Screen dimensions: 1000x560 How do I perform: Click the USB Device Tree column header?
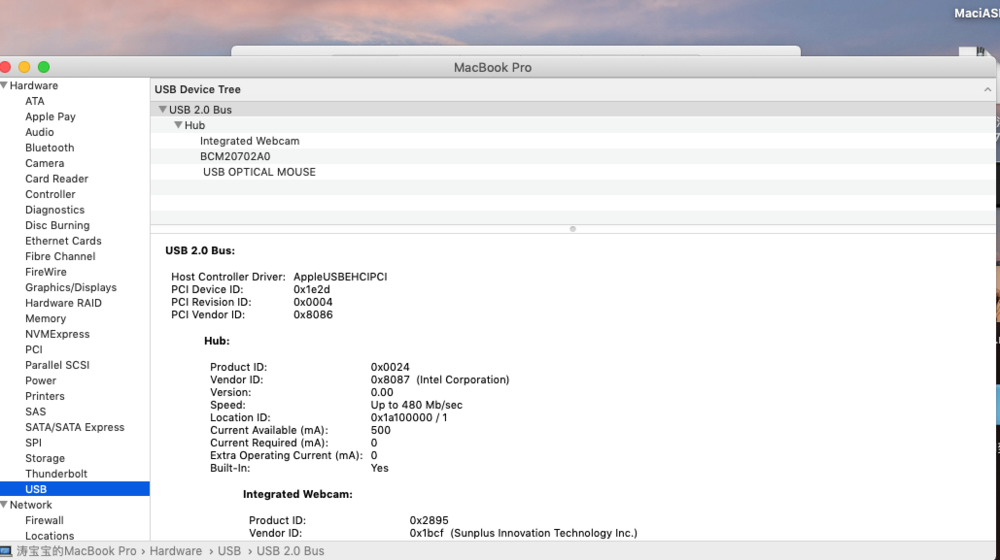[197, 90]
